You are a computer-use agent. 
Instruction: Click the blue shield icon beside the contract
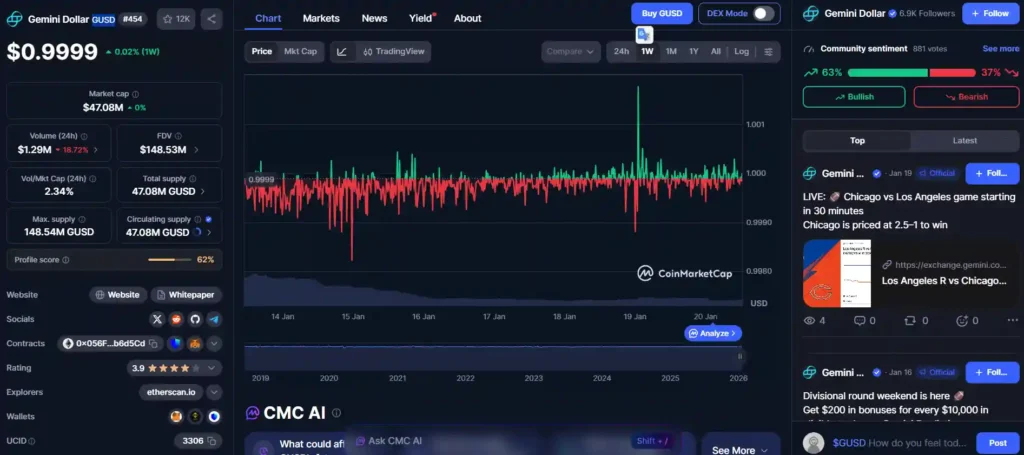[175, 343]
